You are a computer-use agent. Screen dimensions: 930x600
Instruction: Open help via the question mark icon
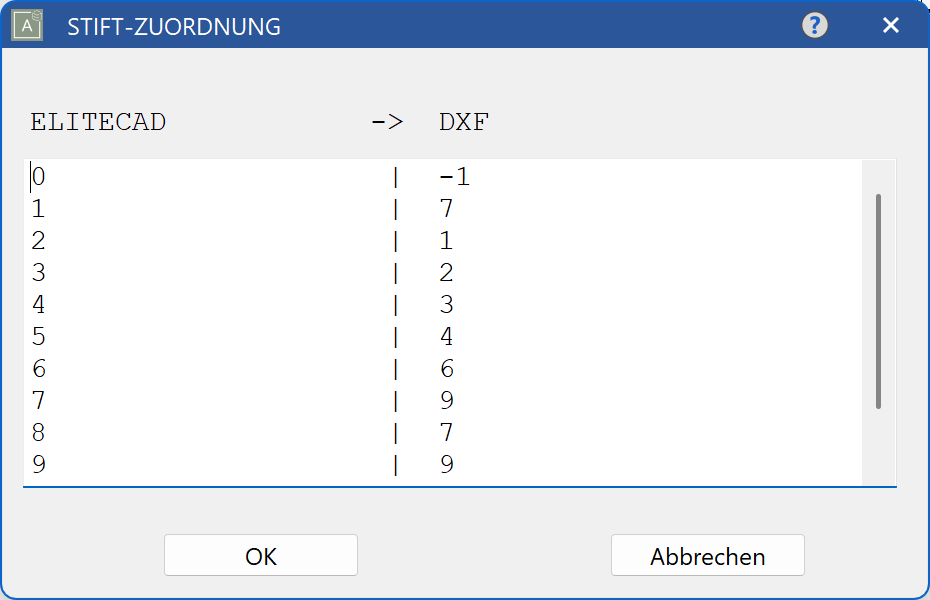click(814, 25)
